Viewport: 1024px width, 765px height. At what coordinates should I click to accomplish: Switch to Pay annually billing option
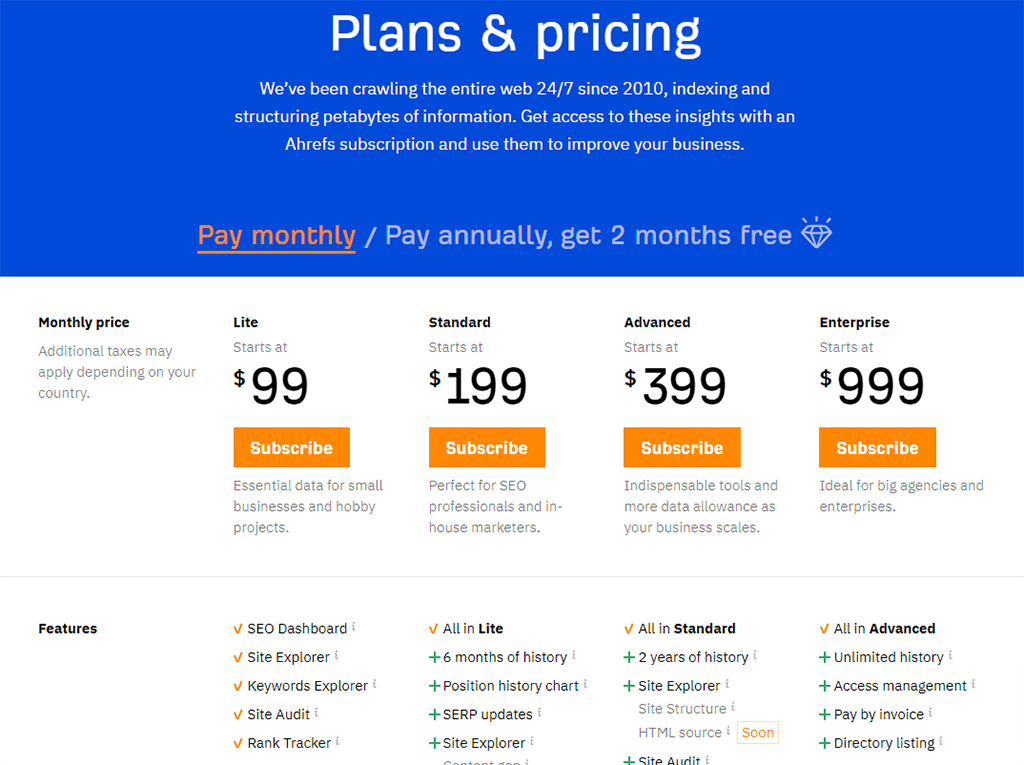tap(588, 235)
